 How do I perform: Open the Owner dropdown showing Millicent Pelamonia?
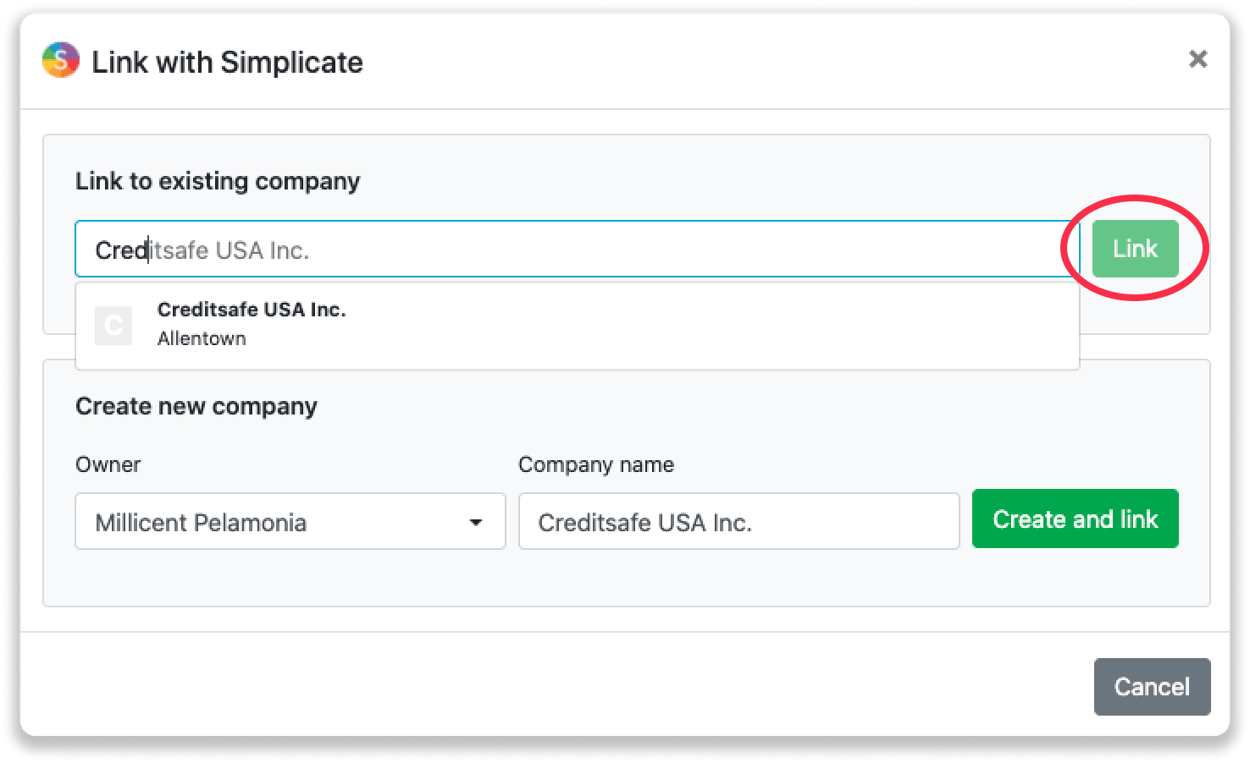click(x=290, y=521)
